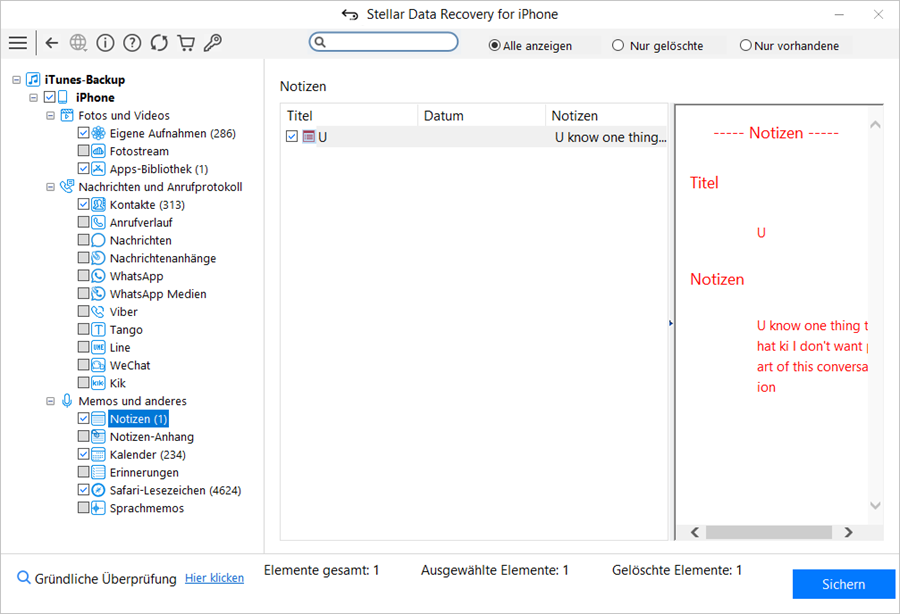Click the Eigene Aufnahmen icon
The image size is (900, 614).
click(x=99, y=133)
